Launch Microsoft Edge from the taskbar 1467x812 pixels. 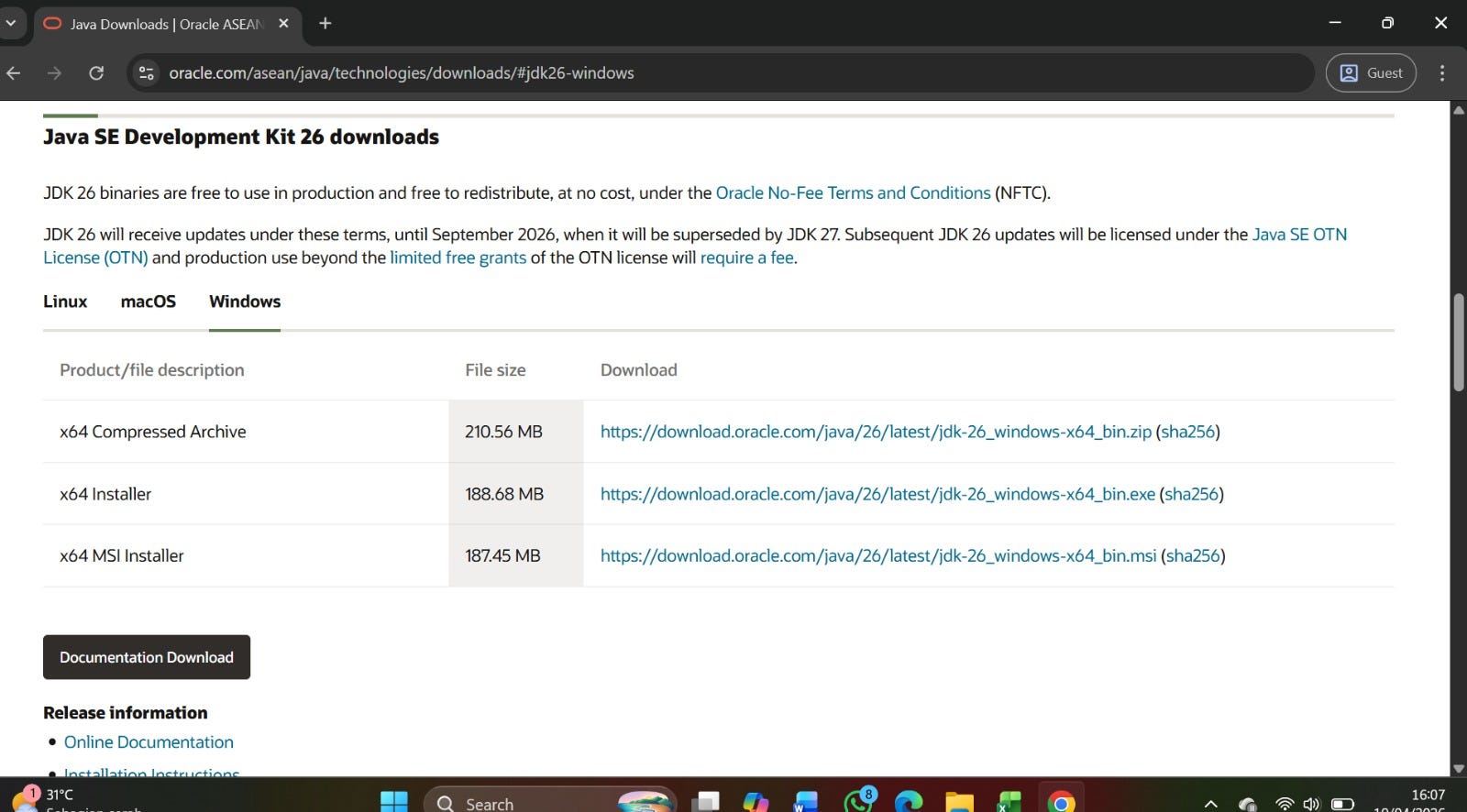click(909, 802)
